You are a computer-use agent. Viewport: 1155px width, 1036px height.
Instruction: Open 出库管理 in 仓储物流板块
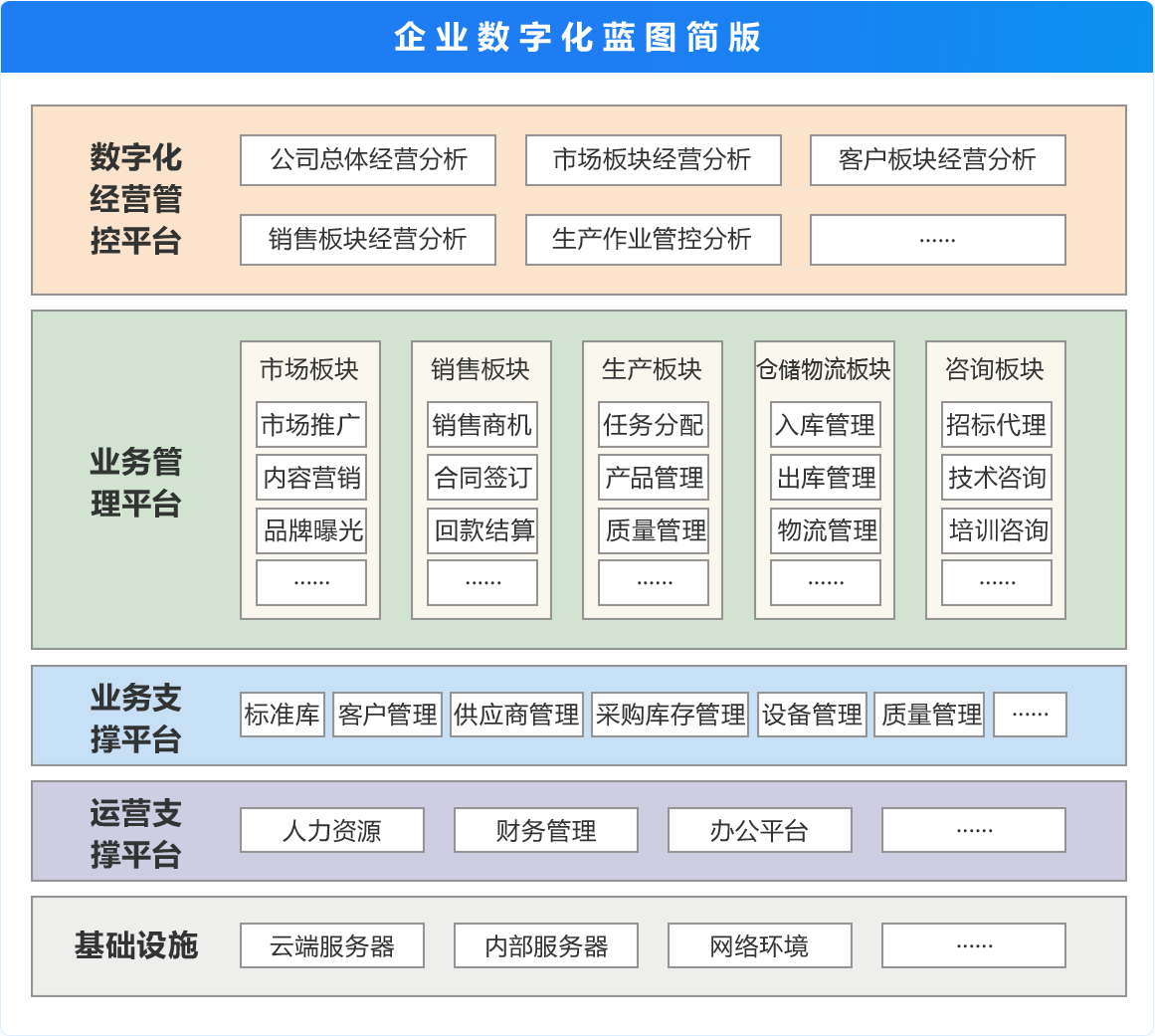point(826,478)
